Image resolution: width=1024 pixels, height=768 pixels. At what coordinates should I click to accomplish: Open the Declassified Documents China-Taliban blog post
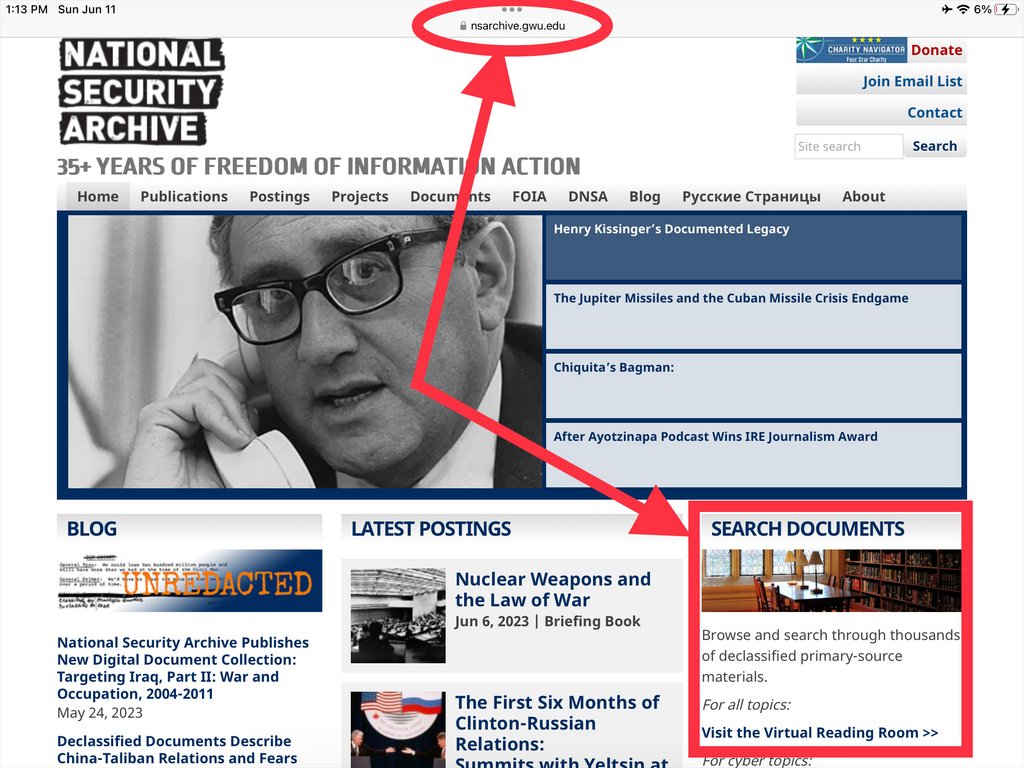pyautogui.click(x=177, y=750)
